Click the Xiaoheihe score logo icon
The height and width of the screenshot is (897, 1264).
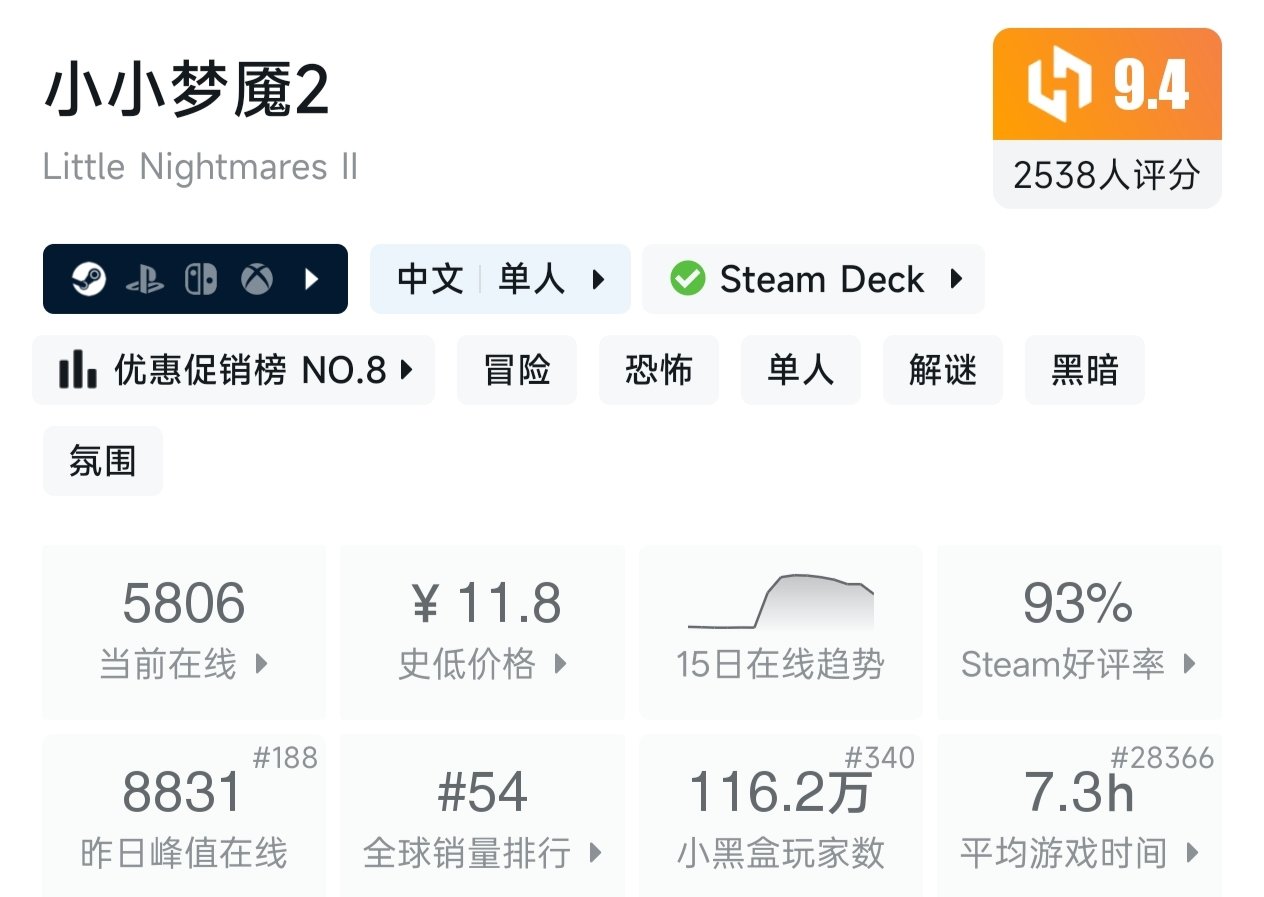(1059, 87)
